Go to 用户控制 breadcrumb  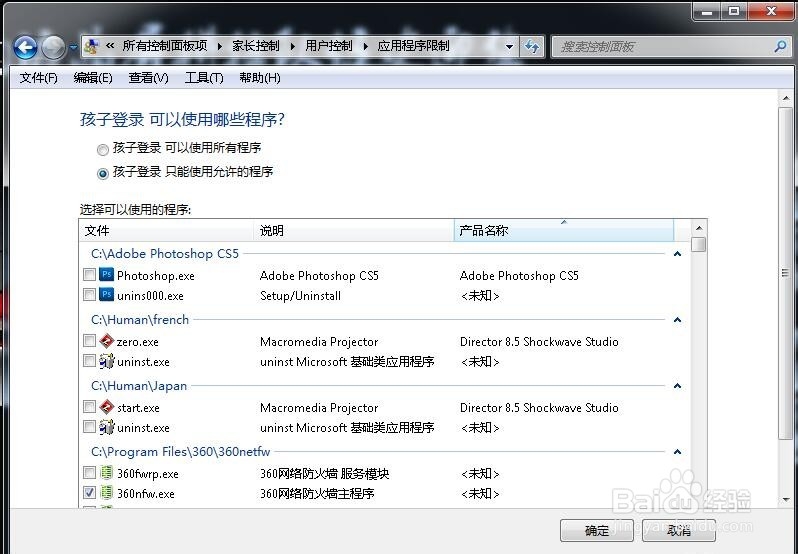(x=328, y=46)
